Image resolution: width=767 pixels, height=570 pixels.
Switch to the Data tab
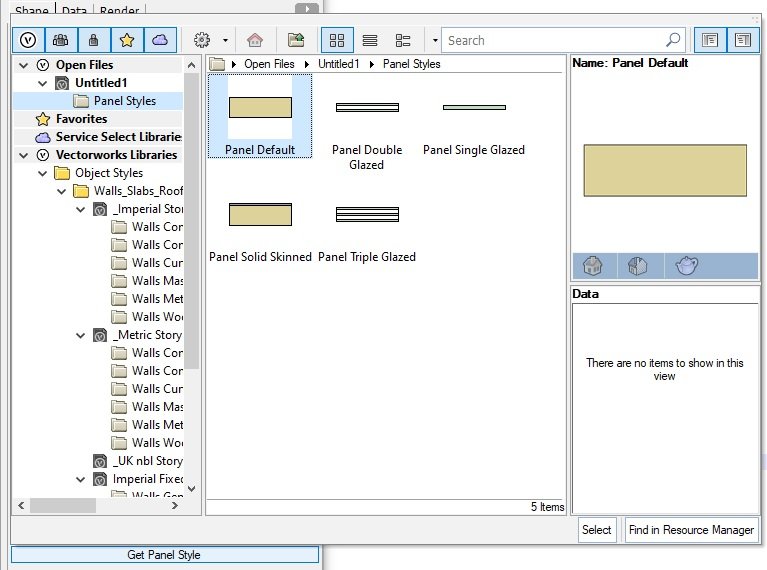72,11
